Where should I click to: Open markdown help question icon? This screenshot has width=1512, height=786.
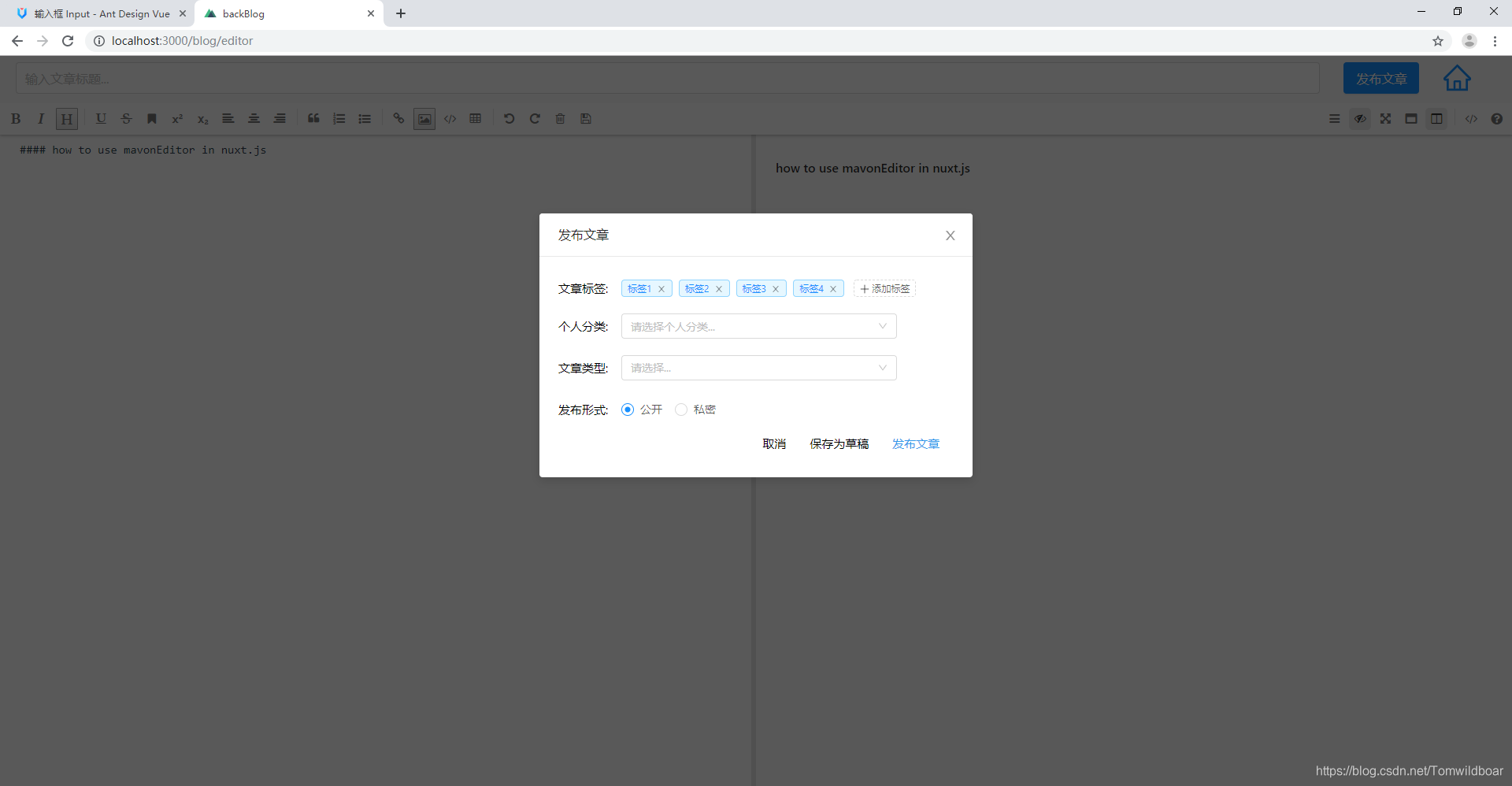coord(1497,119)
